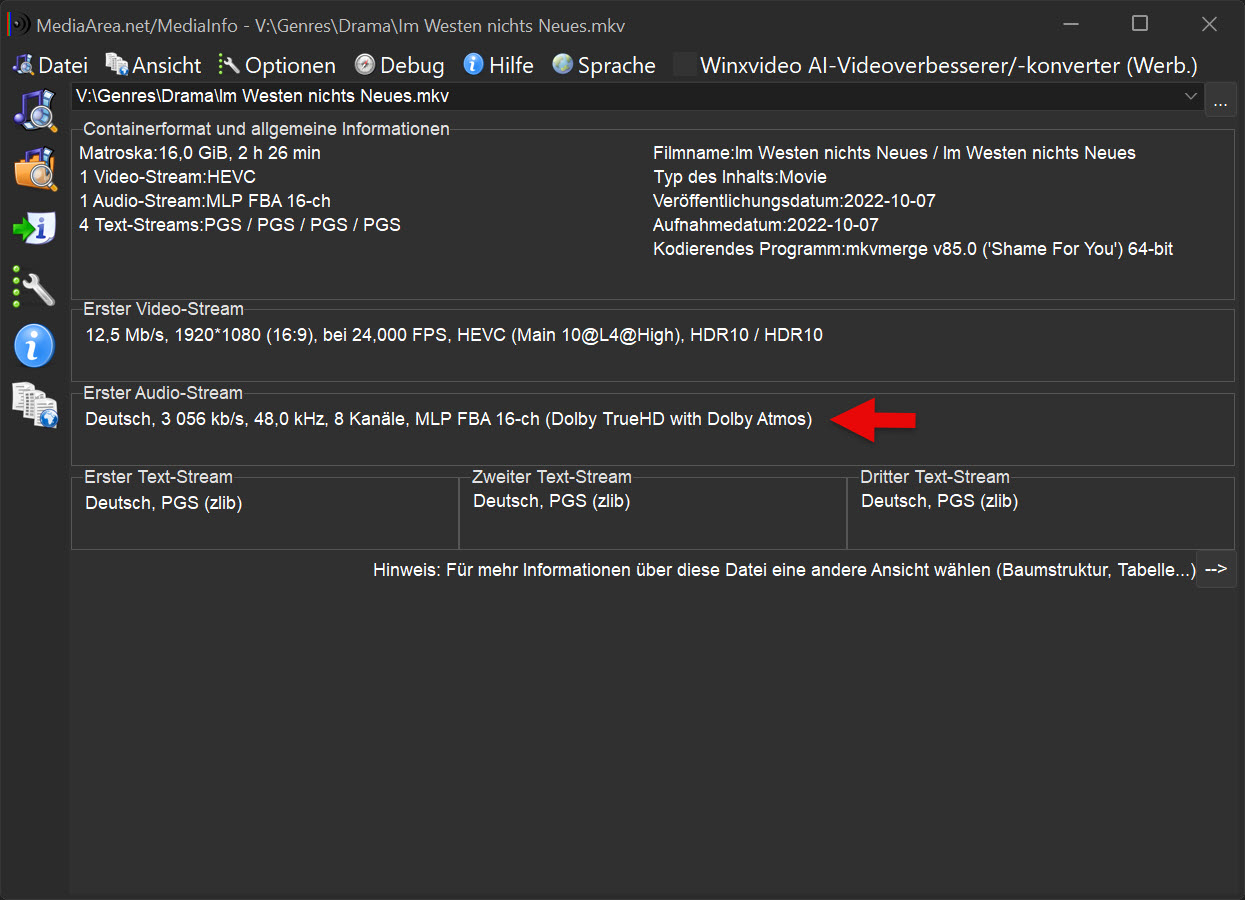Click the export sidebar icon with green arrow

(x=35, y=228)
